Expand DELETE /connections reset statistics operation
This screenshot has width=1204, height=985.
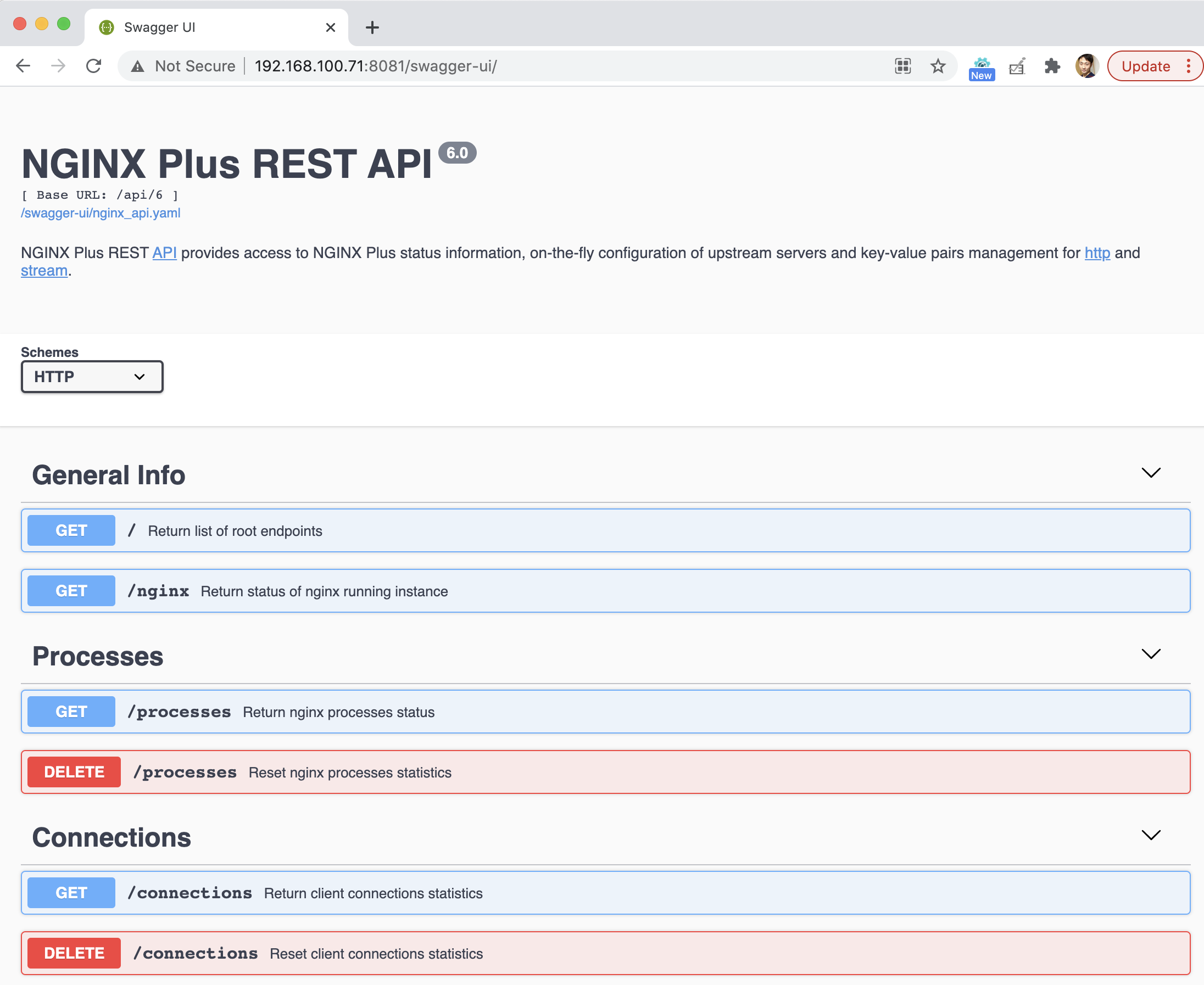coord(606,953)
